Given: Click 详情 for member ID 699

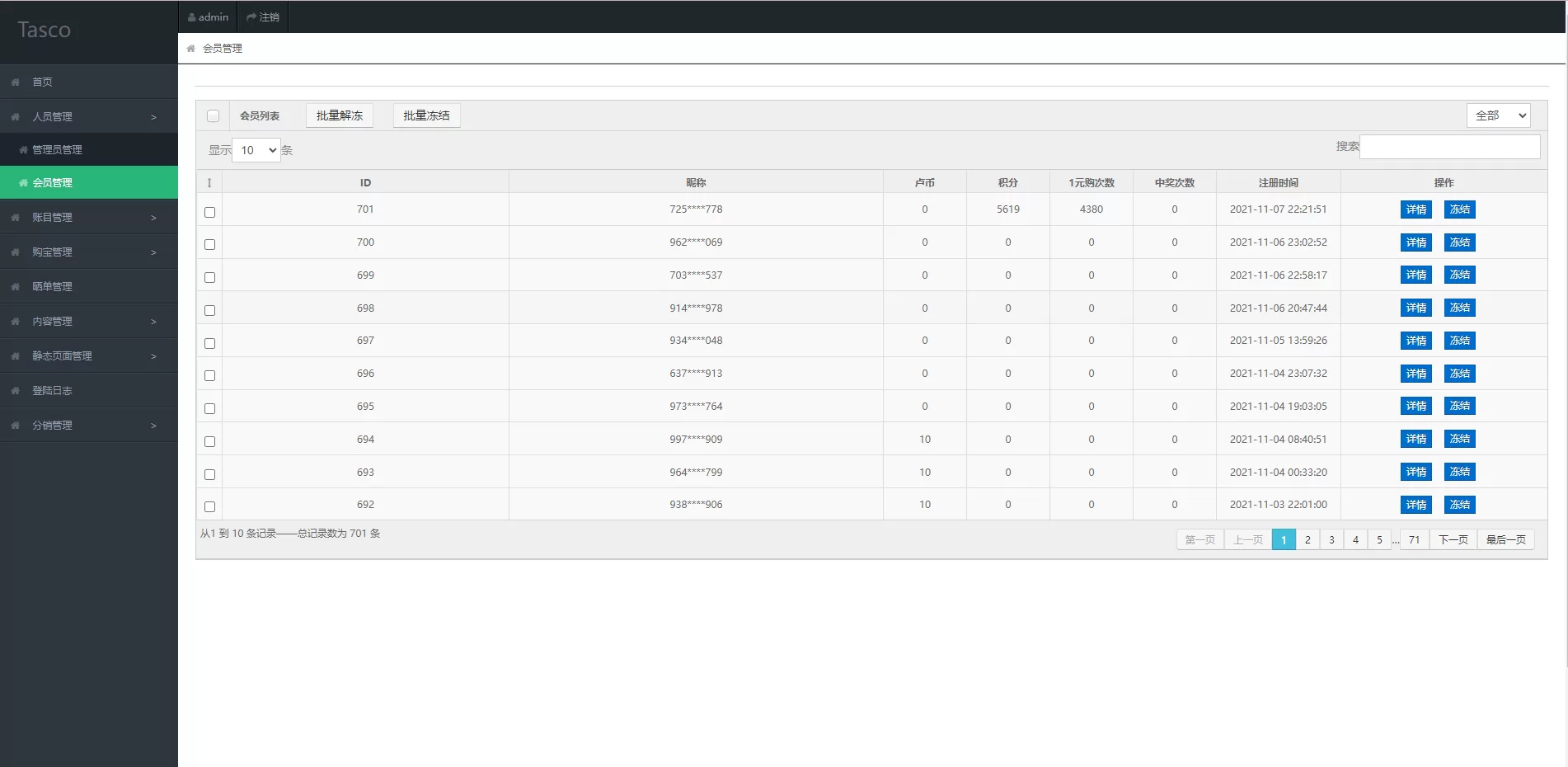Looking at the screenshot, I should point(1415,275).
